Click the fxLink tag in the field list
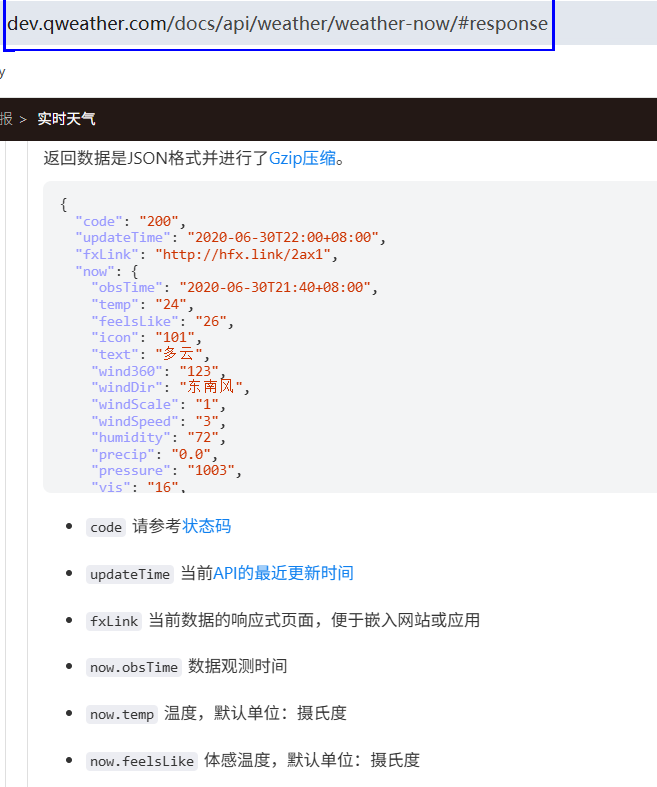Image resolution: width=657 pixels, height=787 pixels. pos(114,621)
